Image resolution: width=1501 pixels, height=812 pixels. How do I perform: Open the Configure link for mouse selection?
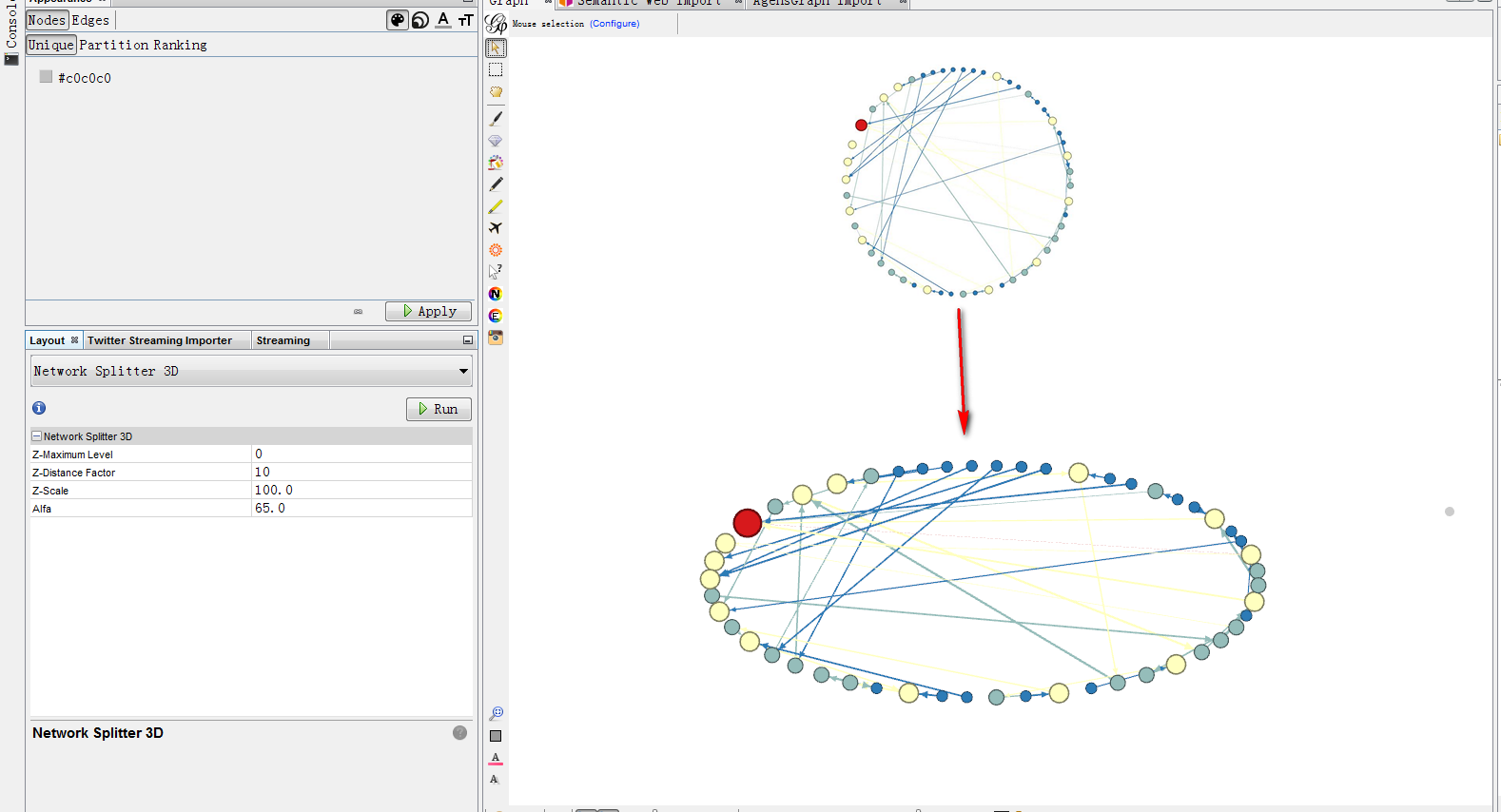coord(614,24)
